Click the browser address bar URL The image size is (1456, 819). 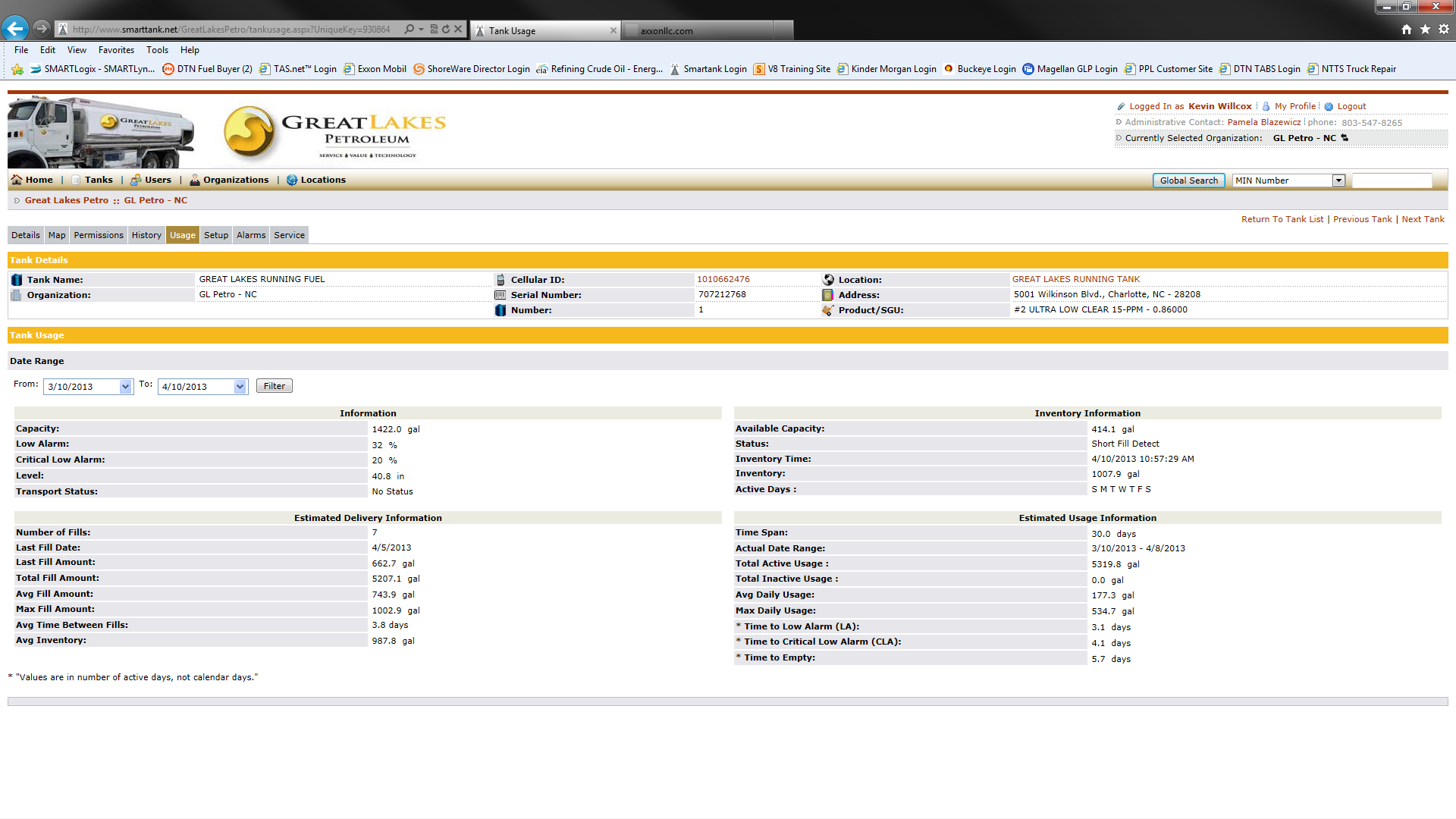pos(231,30)
